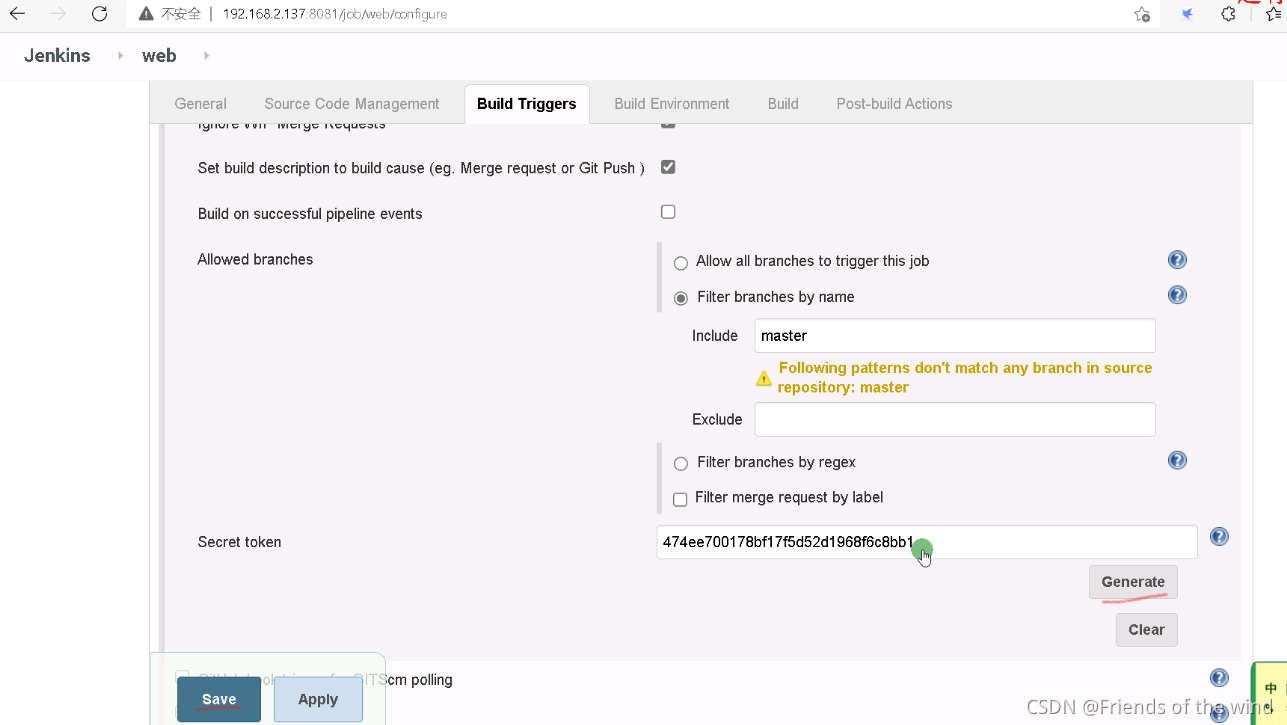Image resolution: width=1287 pixels, height=725 pixels.
Task: Expand the Jenkins breadcrumb arrow
Action: (x=120, y=56)
